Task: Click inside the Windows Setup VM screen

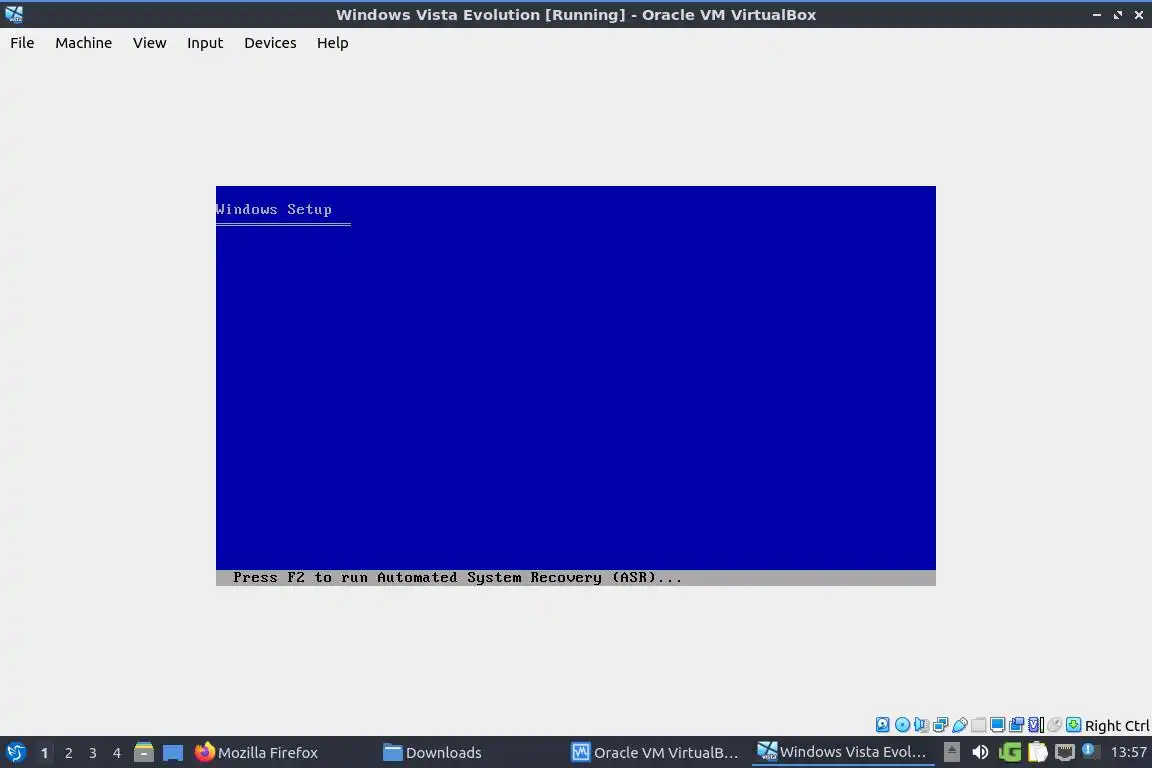Action: click(575, 386)
